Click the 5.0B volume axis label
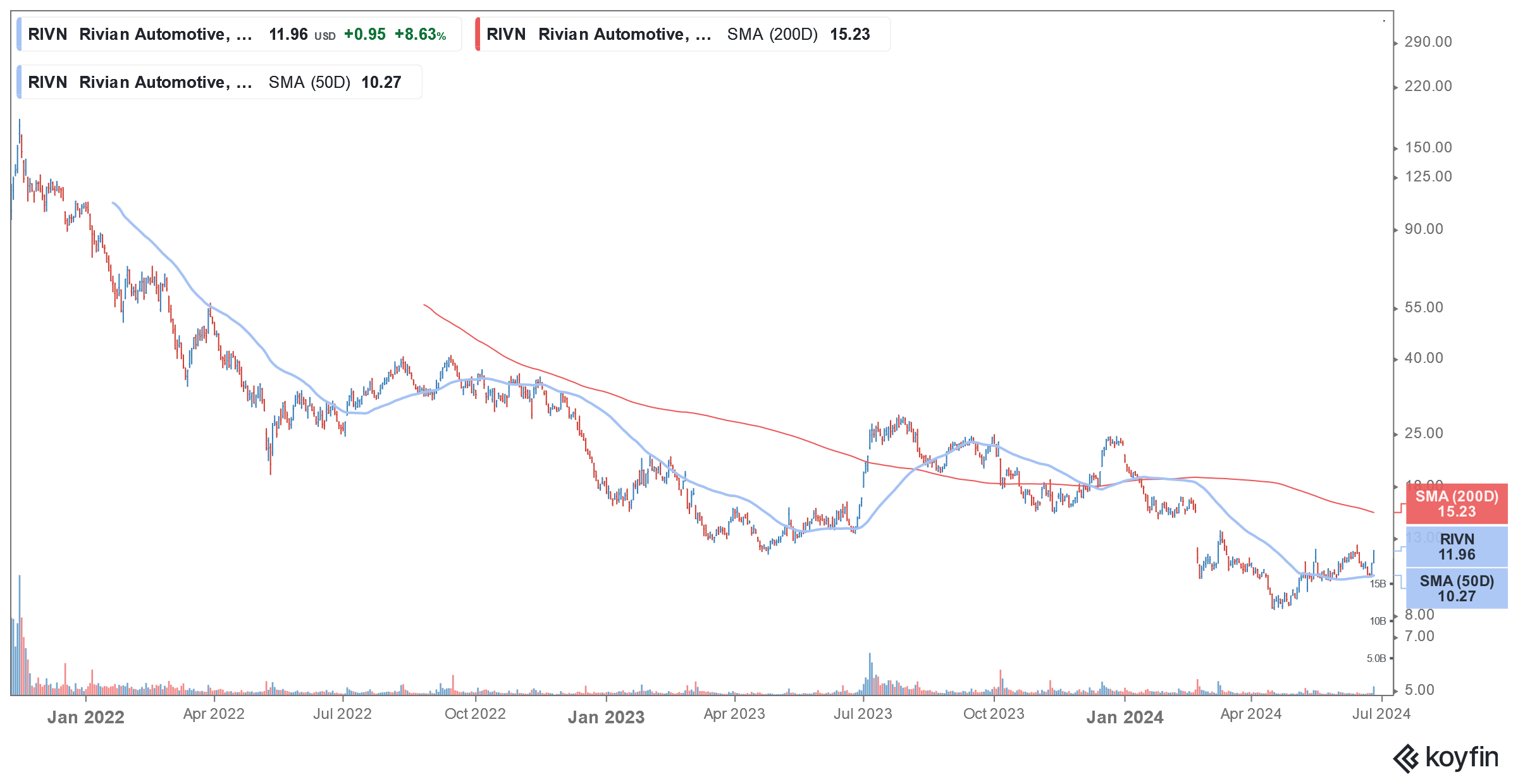This screenshot has height=784, width=1518. 1376,658
